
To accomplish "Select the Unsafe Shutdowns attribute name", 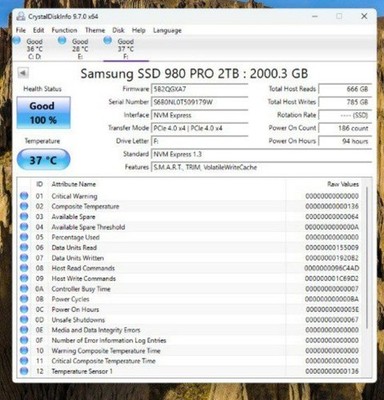I will point(78,320).
